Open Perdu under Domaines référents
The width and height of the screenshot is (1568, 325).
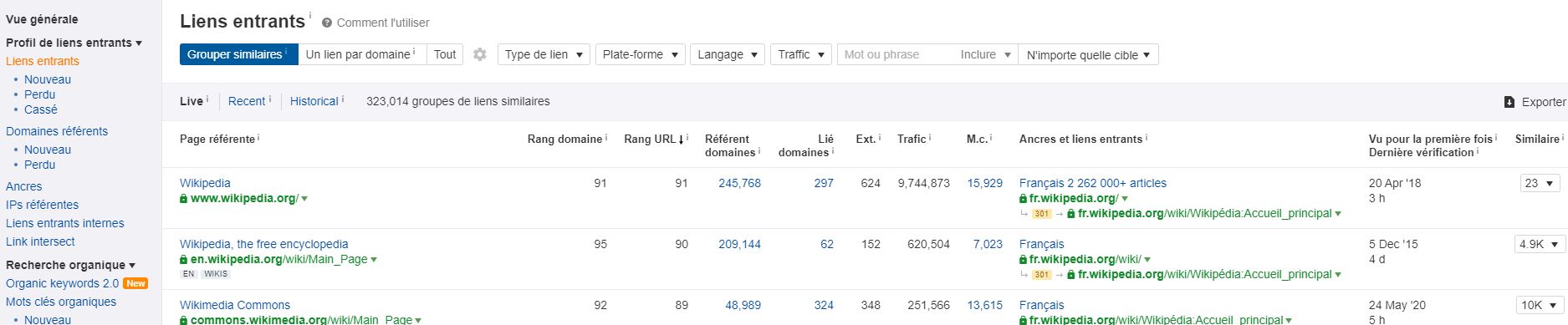(39, 165)
